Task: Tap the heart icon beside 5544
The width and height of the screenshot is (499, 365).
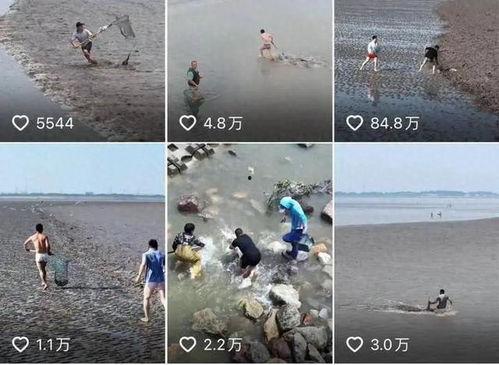Action: coord(20,123)
